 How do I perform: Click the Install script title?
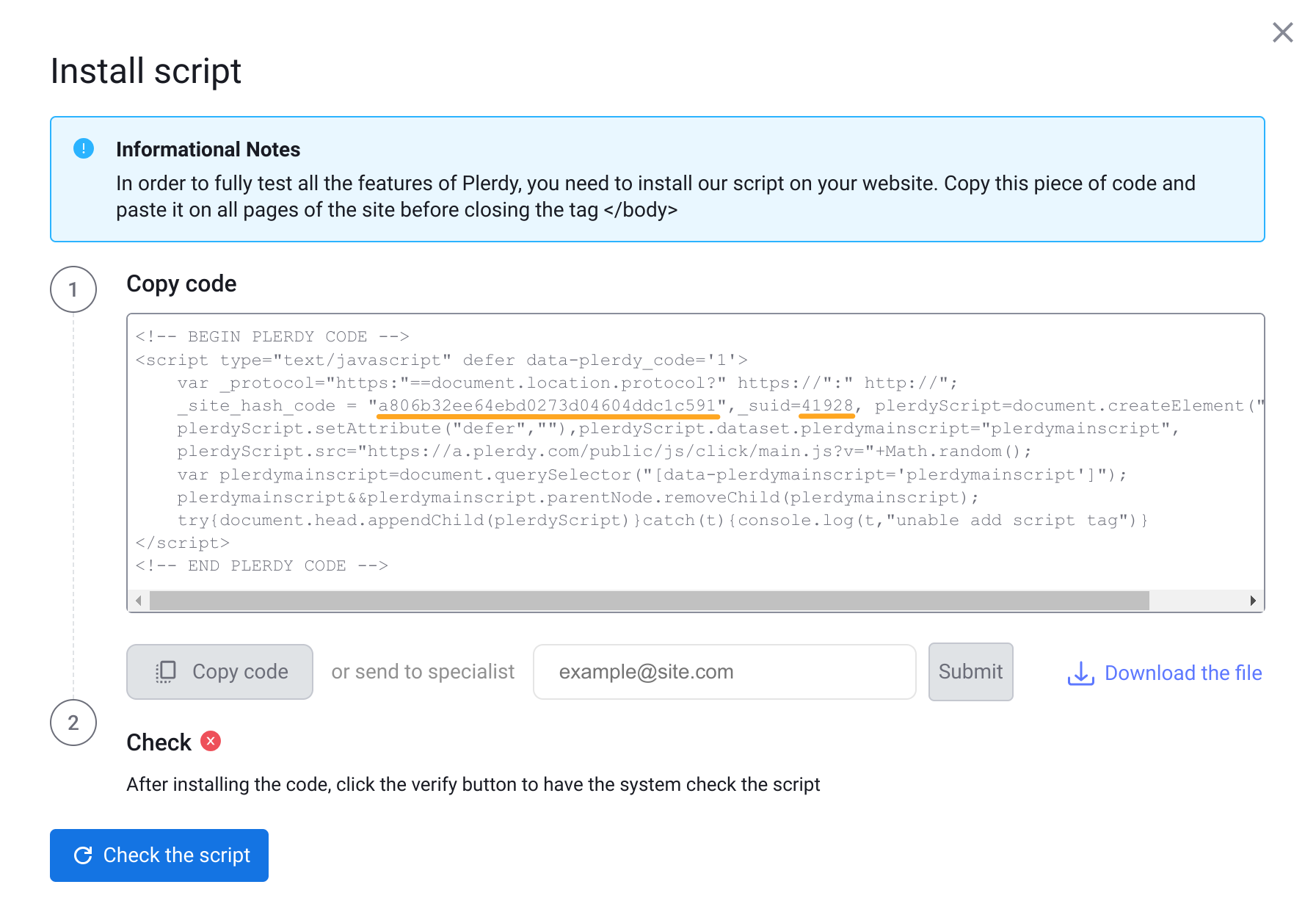(x=145, y=71)
